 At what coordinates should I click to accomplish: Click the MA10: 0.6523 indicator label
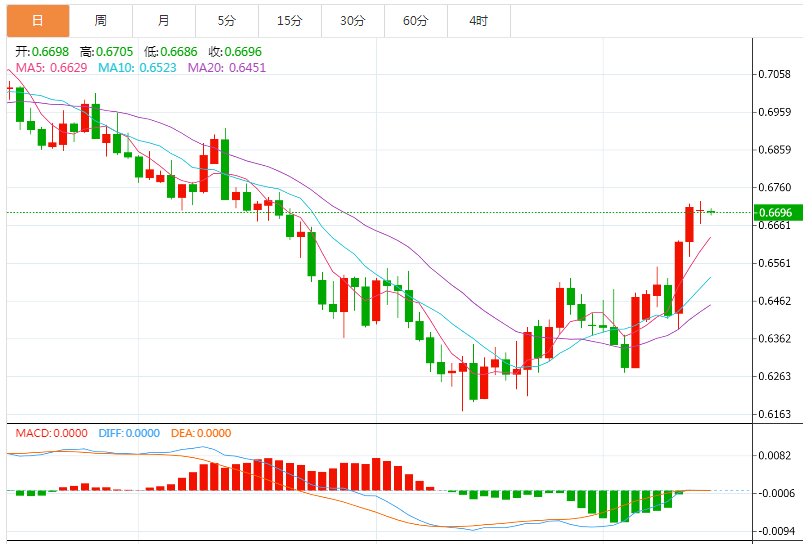(137, 68)
